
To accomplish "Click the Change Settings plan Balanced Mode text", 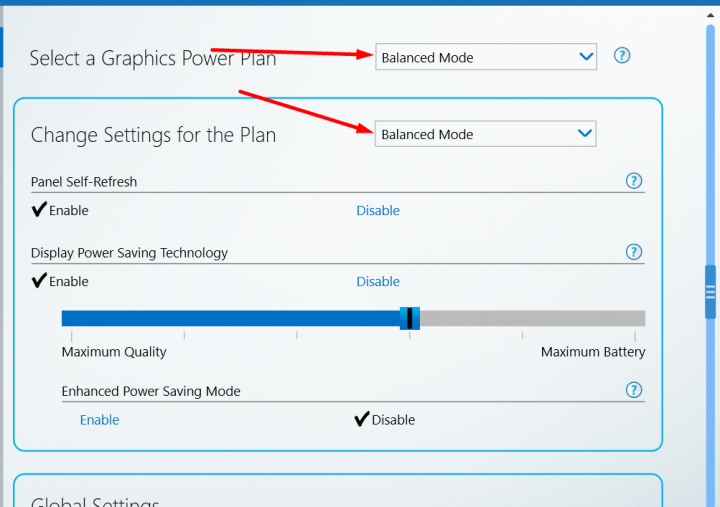I will (427, 134).
